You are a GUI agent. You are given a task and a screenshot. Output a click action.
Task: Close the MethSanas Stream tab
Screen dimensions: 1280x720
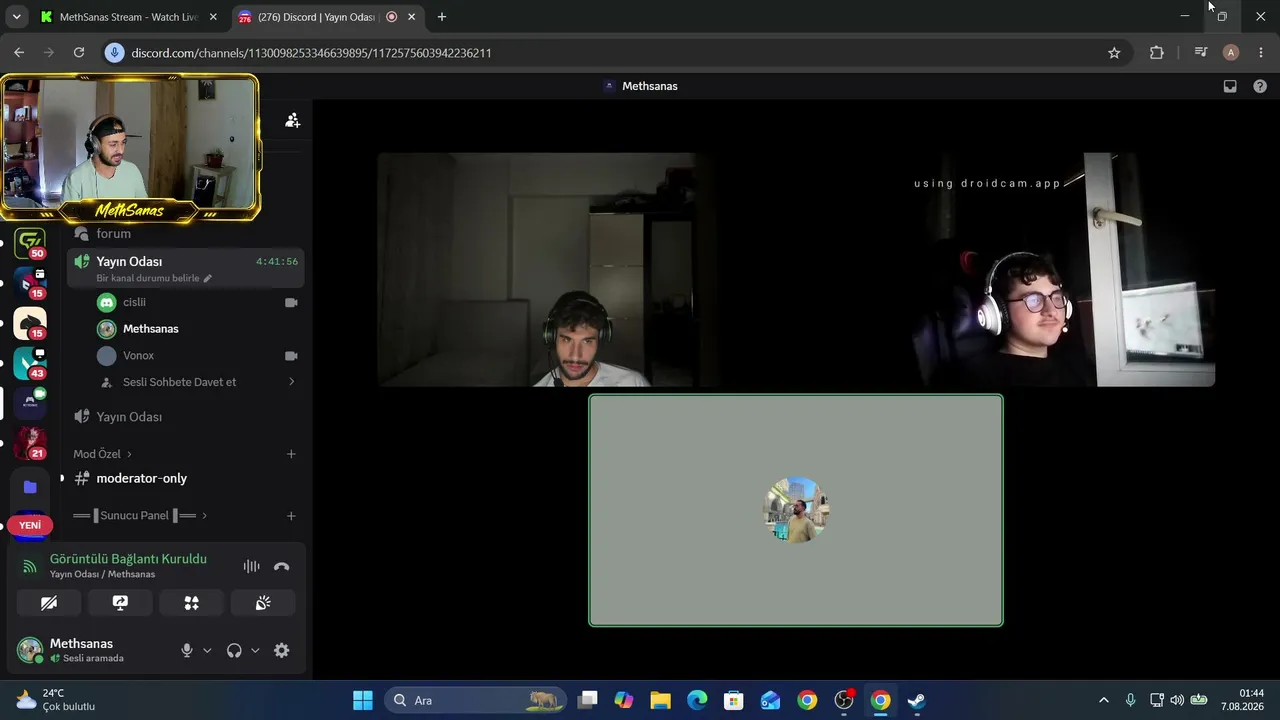click(x=213, y=17)
